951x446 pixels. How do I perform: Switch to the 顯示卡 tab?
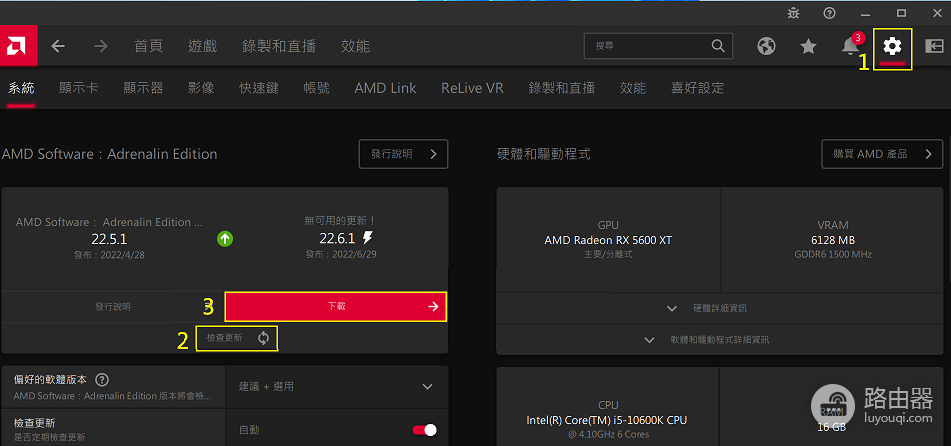[78, 88]
